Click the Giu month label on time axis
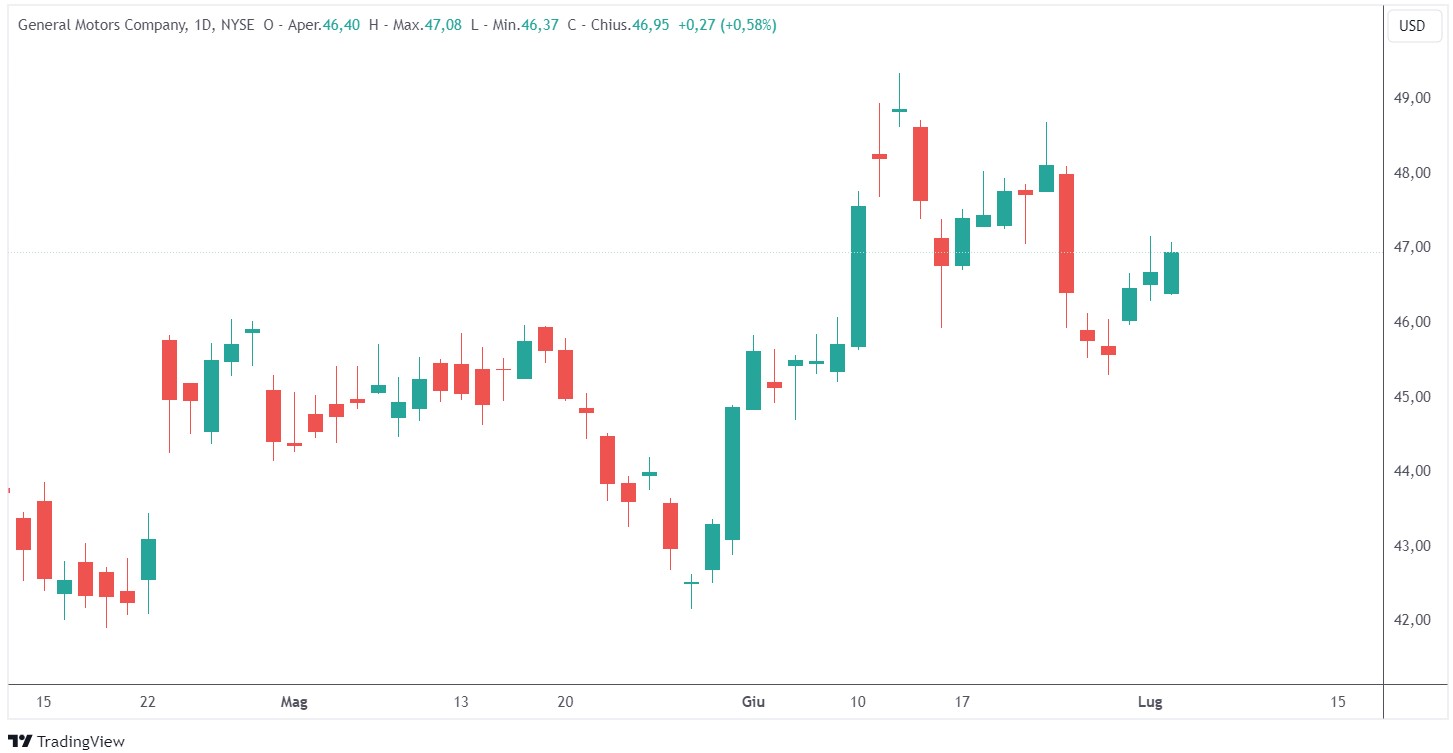Screen dimensions: 1453x753 [754, 702]
